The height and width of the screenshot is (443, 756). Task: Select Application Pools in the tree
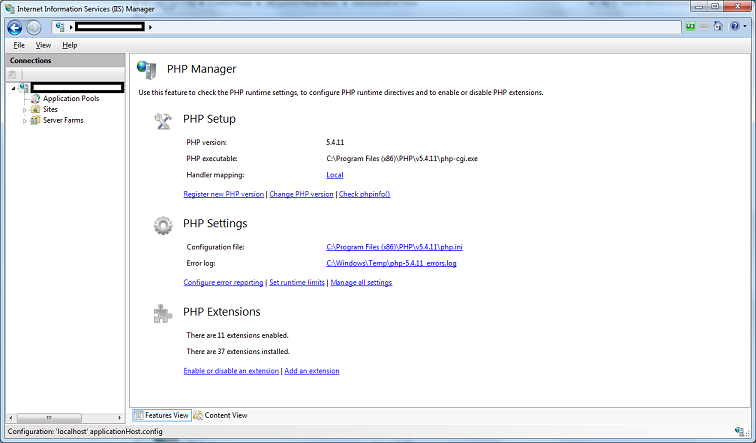point(71,98)
